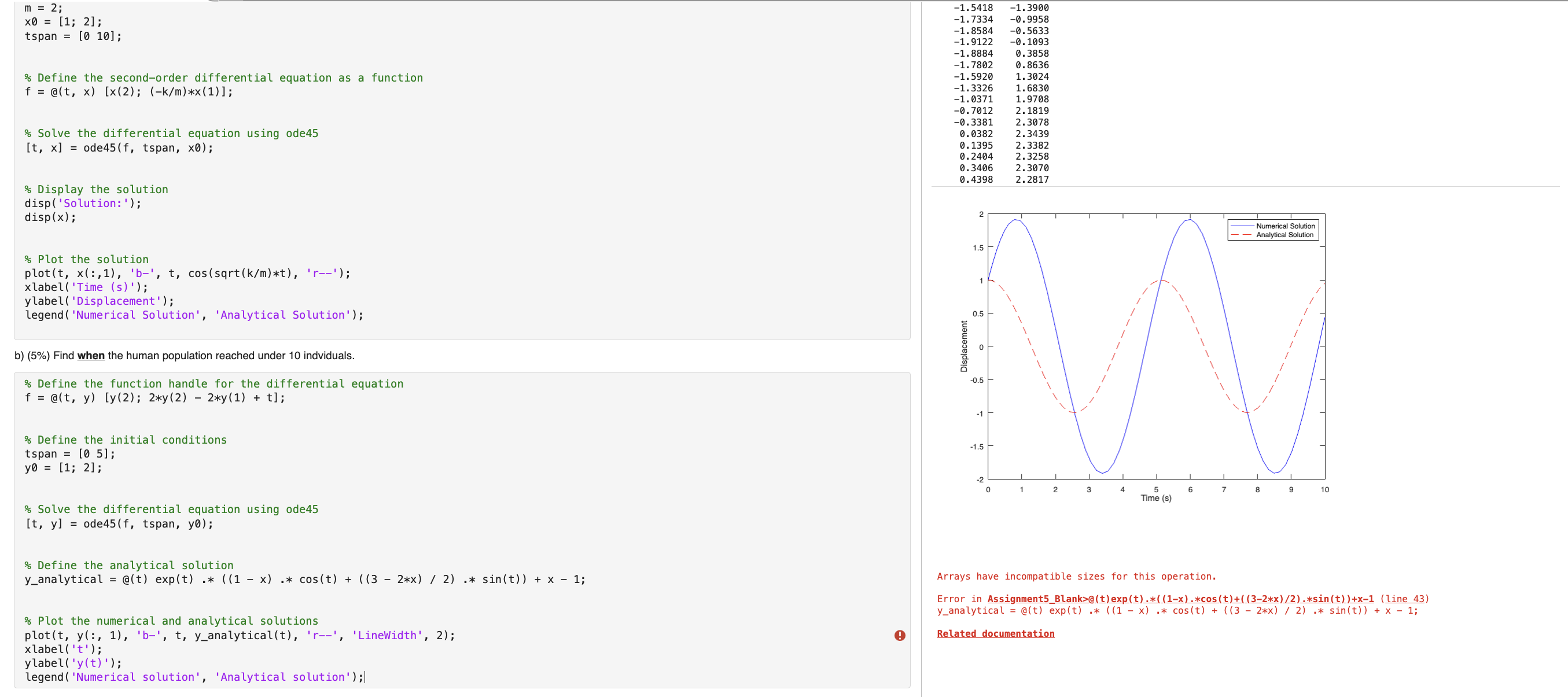Click the disp('Solution:') code line
This screenshot has height=697, width=1568.
tap(83, 204)
